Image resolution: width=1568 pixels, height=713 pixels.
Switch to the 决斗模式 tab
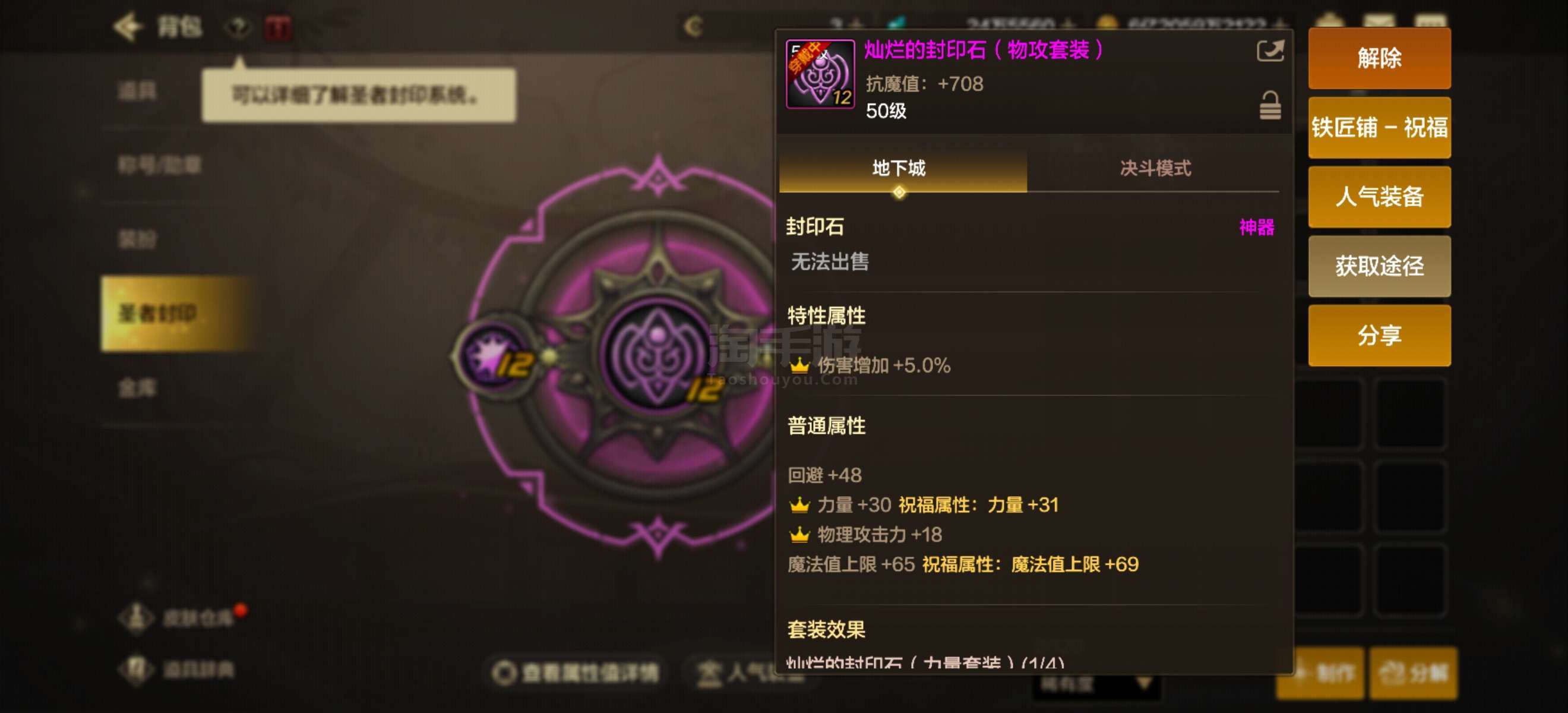(1155, 169)
